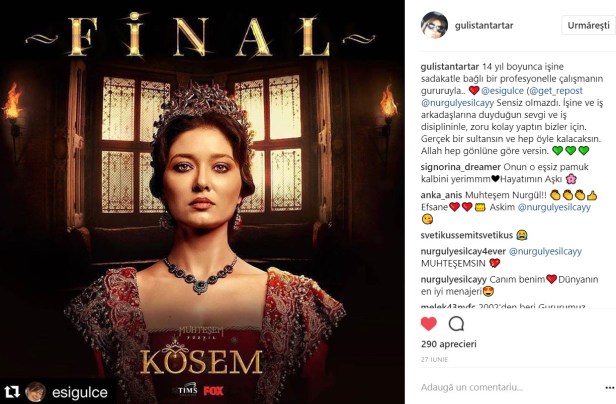Open the gulistantartar username in the header
The image size is (616, 404).
(484, 26)
